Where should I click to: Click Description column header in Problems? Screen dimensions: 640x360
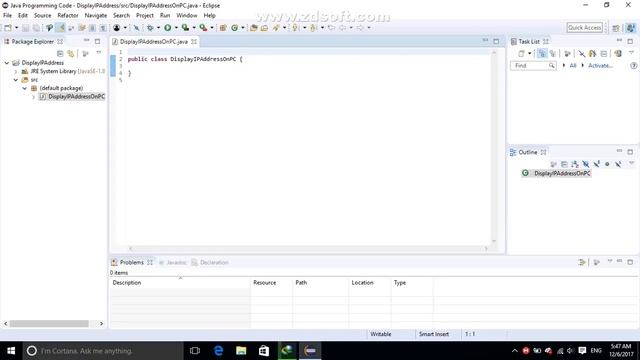click(x=180, y=282)
